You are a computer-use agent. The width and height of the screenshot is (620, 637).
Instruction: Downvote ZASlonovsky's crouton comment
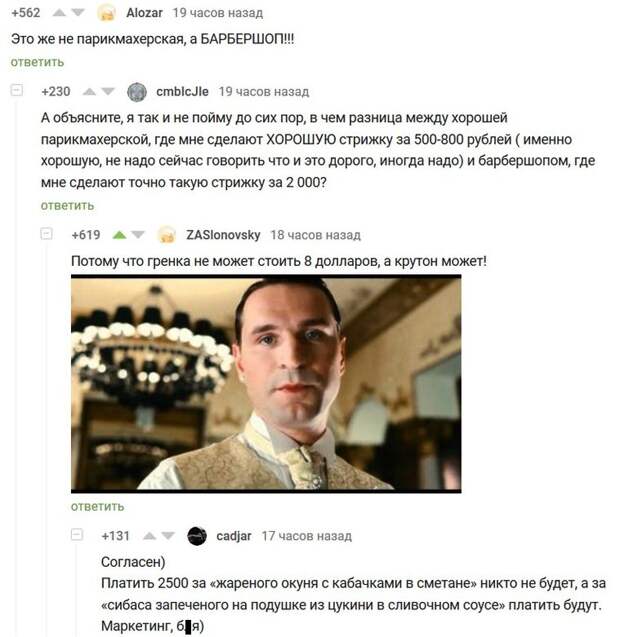click(138, 235)
